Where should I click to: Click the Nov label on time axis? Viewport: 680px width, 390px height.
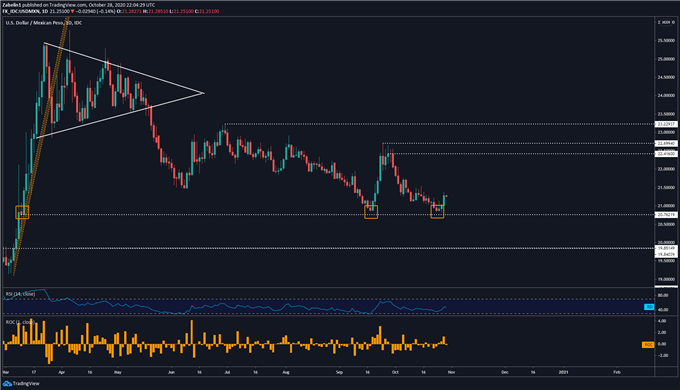click(x=451, y=372)
